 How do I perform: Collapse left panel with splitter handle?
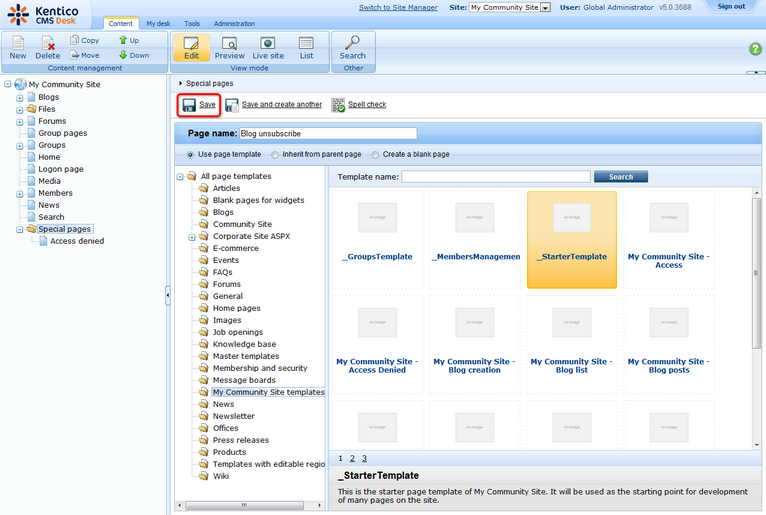coord(168,295)
